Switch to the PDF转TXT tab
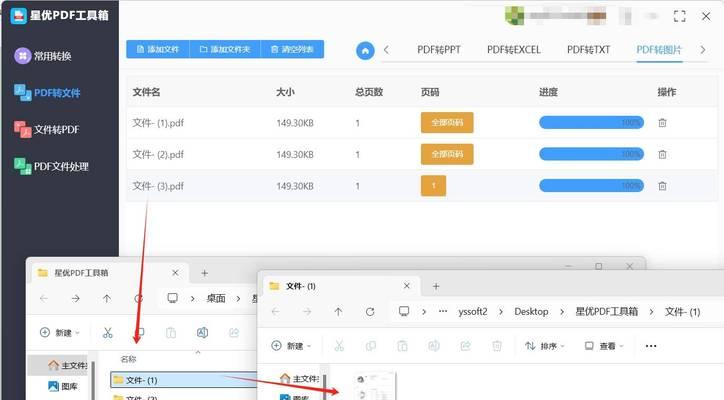 pos(588,49)
